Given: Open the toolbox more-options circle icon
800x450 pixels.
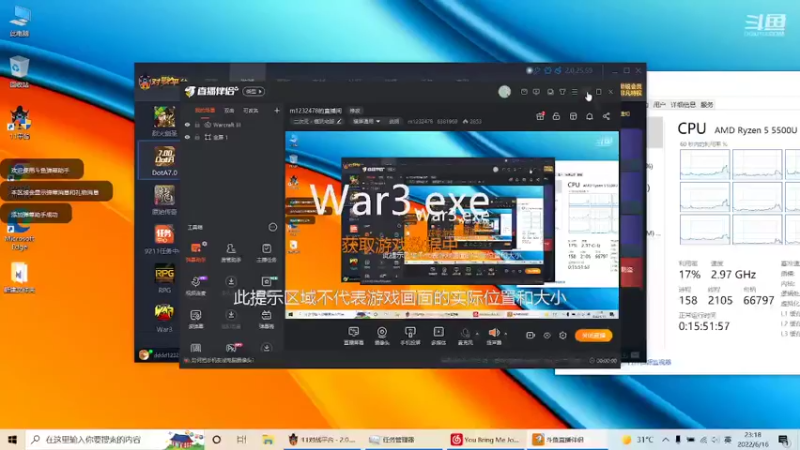Looking at the screenshot, I should click(x=272, y=227).
